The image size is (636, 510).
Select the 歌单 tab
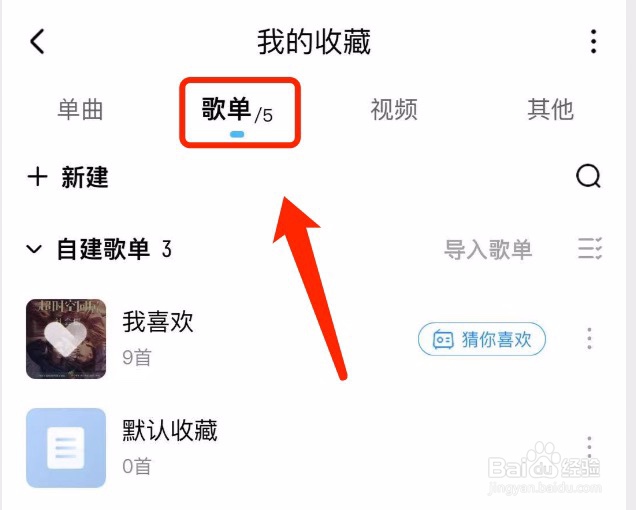tap(238, 110)
